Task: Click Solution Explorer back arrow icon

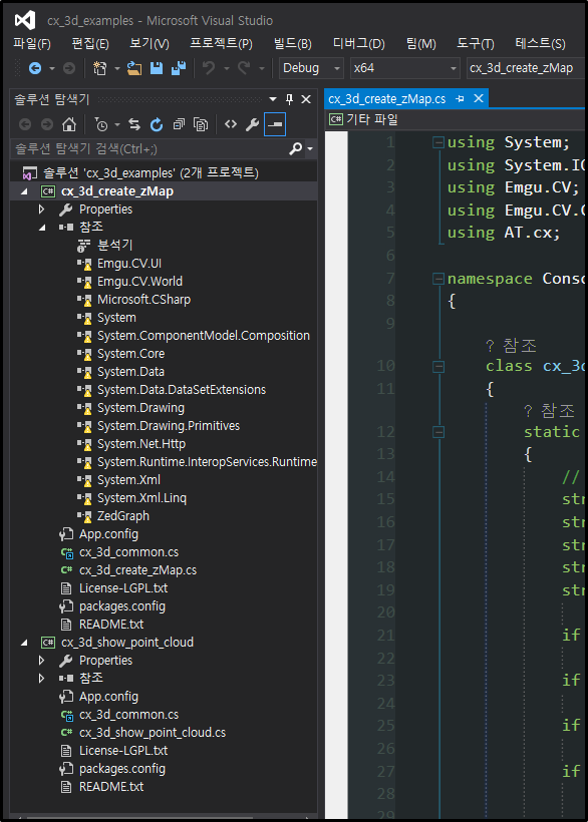Action: click(x=25, y=124)
